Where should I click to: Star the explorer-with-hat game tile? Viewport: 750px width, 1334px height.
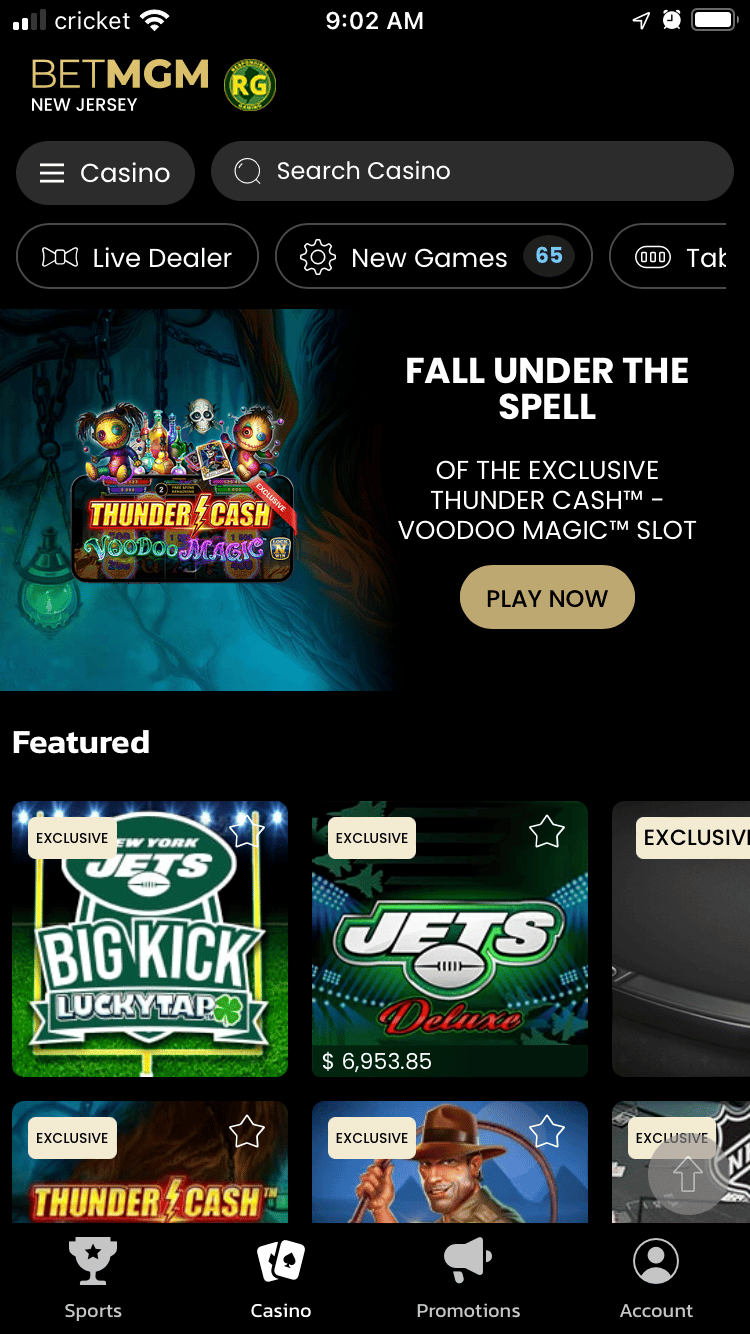tap(547, 1131)
